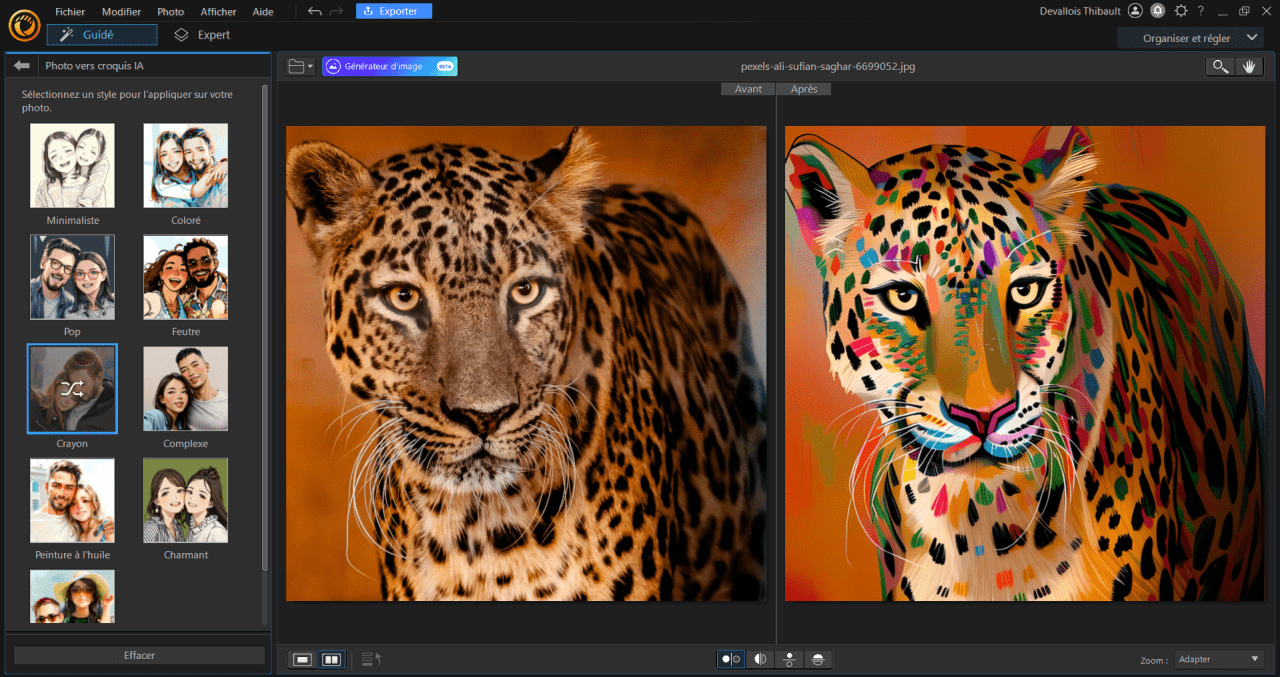Image resolution: width=1280 pixels, height=677 pixels.
Task: Open preferences gear icon
Action: pyautogui.click(x=1181, y=11)
